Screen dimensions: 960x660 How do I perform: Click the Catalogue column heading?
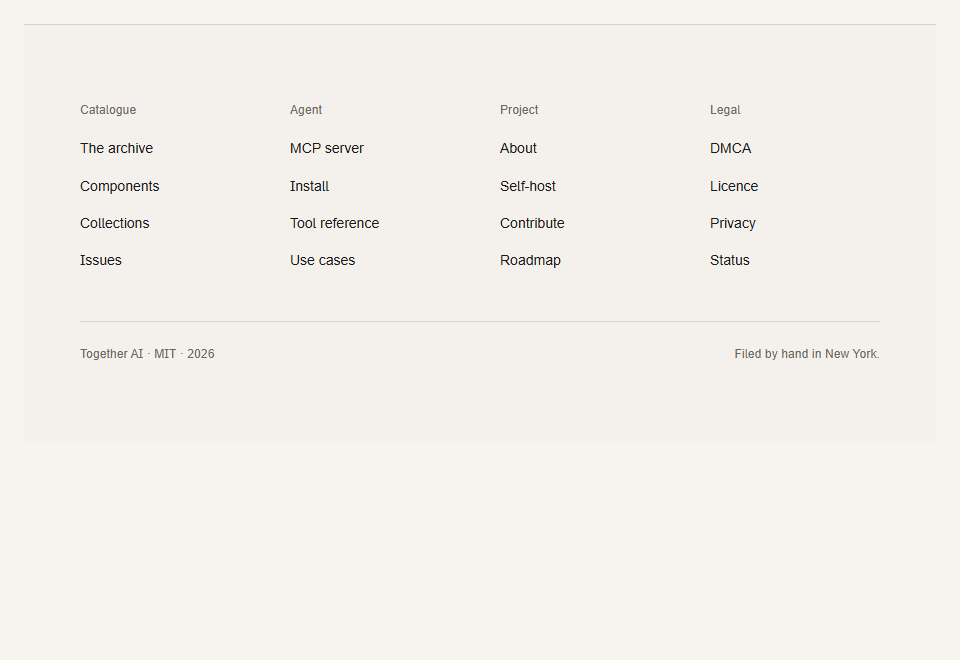(108, 110)
